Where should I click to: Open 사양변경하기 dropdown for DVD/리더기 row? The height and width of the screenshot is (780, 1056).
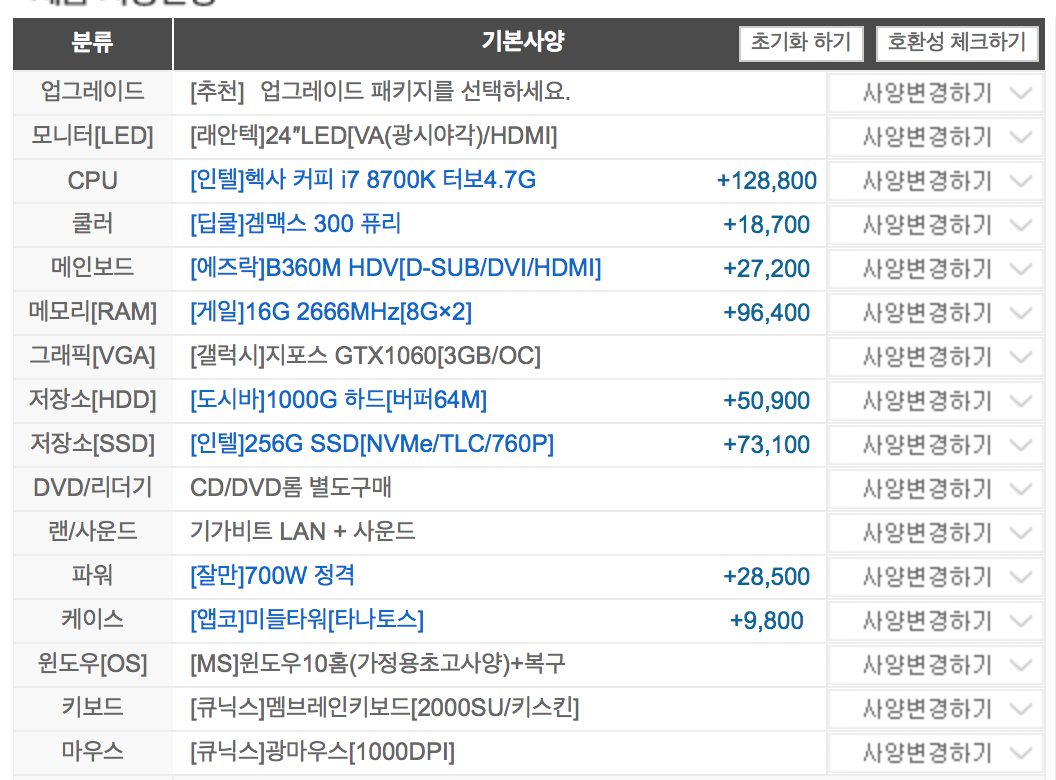(935, 489)
